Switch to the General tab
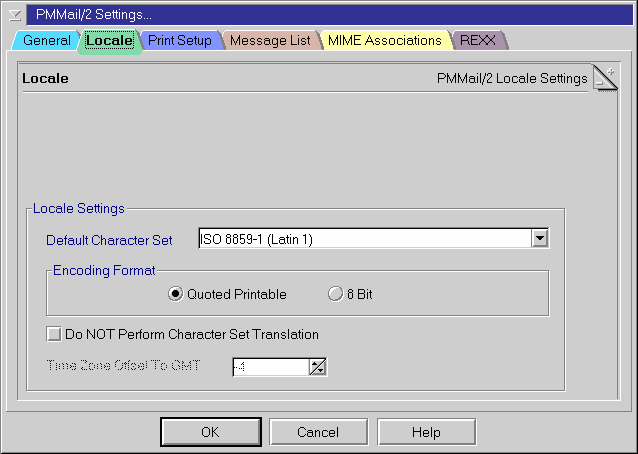The width and height of the screenshot is (638, 454). (x=46, y=41)
